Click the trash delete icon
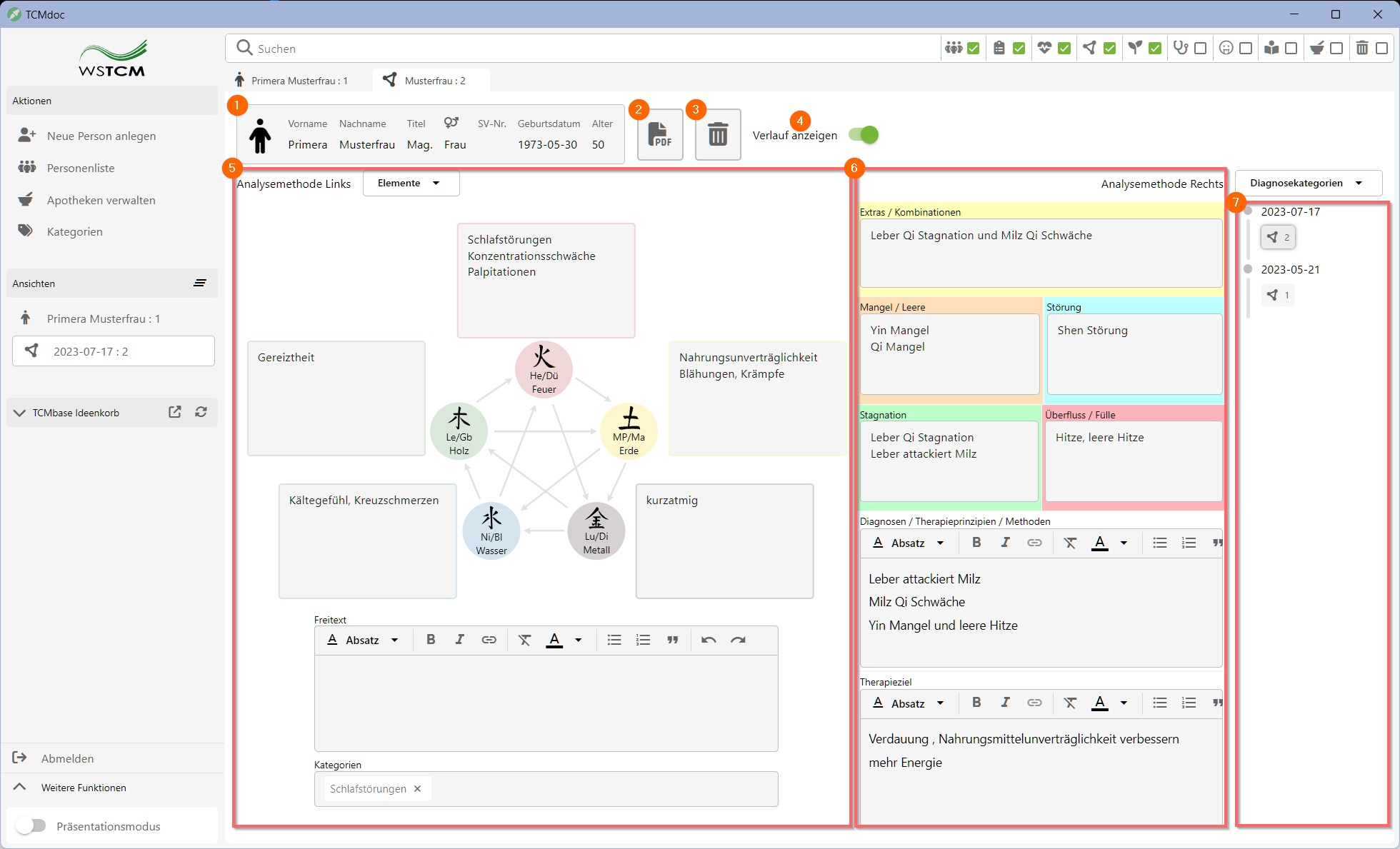Screen dimensions: 1400x849 tap(717, 134)
